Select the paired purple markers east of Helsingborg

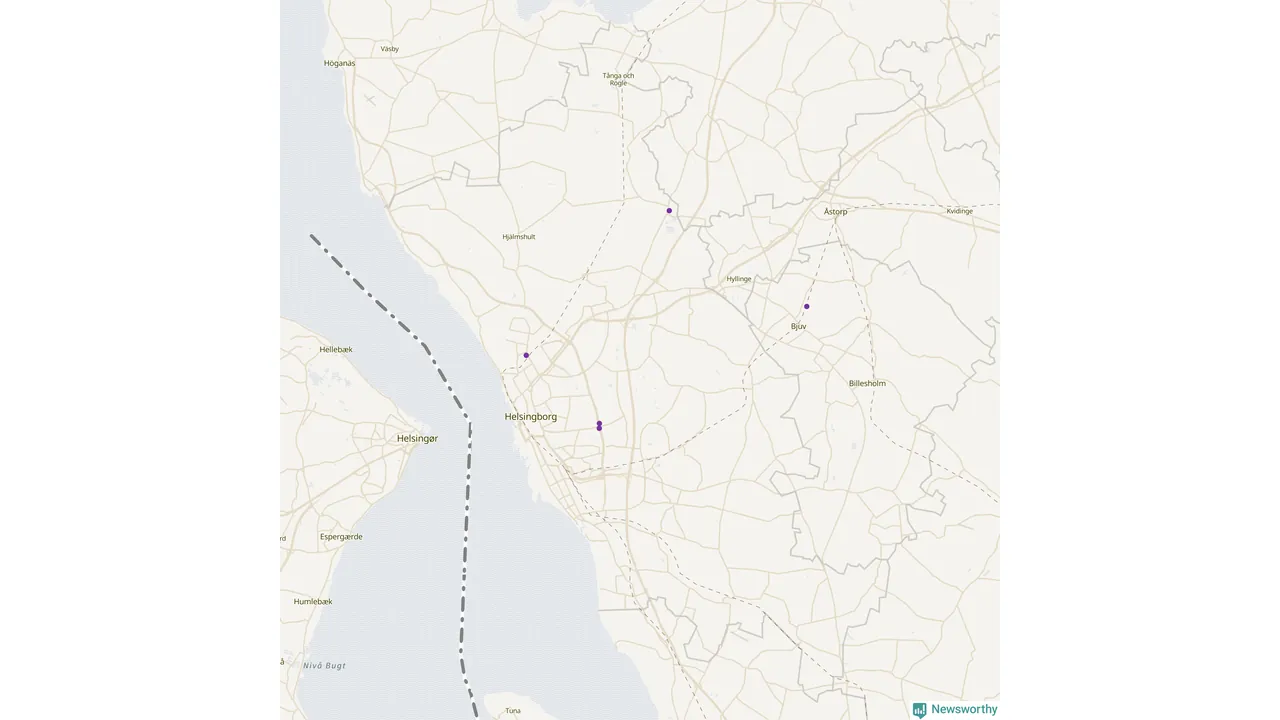point(599,426)
